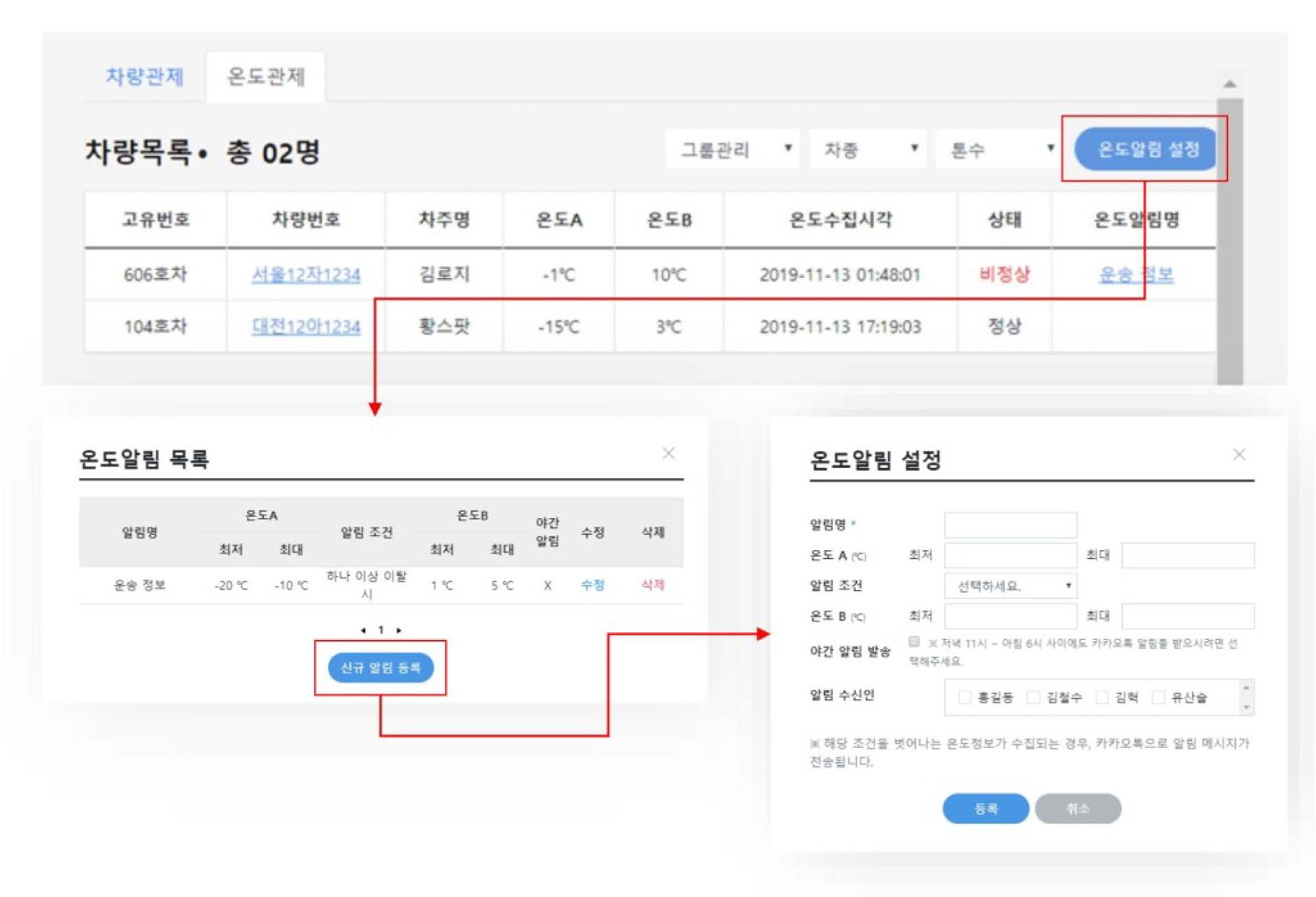Open the 그룹관리 dropdown
The width and height of the screenshot is (1316, 897).
733,150
